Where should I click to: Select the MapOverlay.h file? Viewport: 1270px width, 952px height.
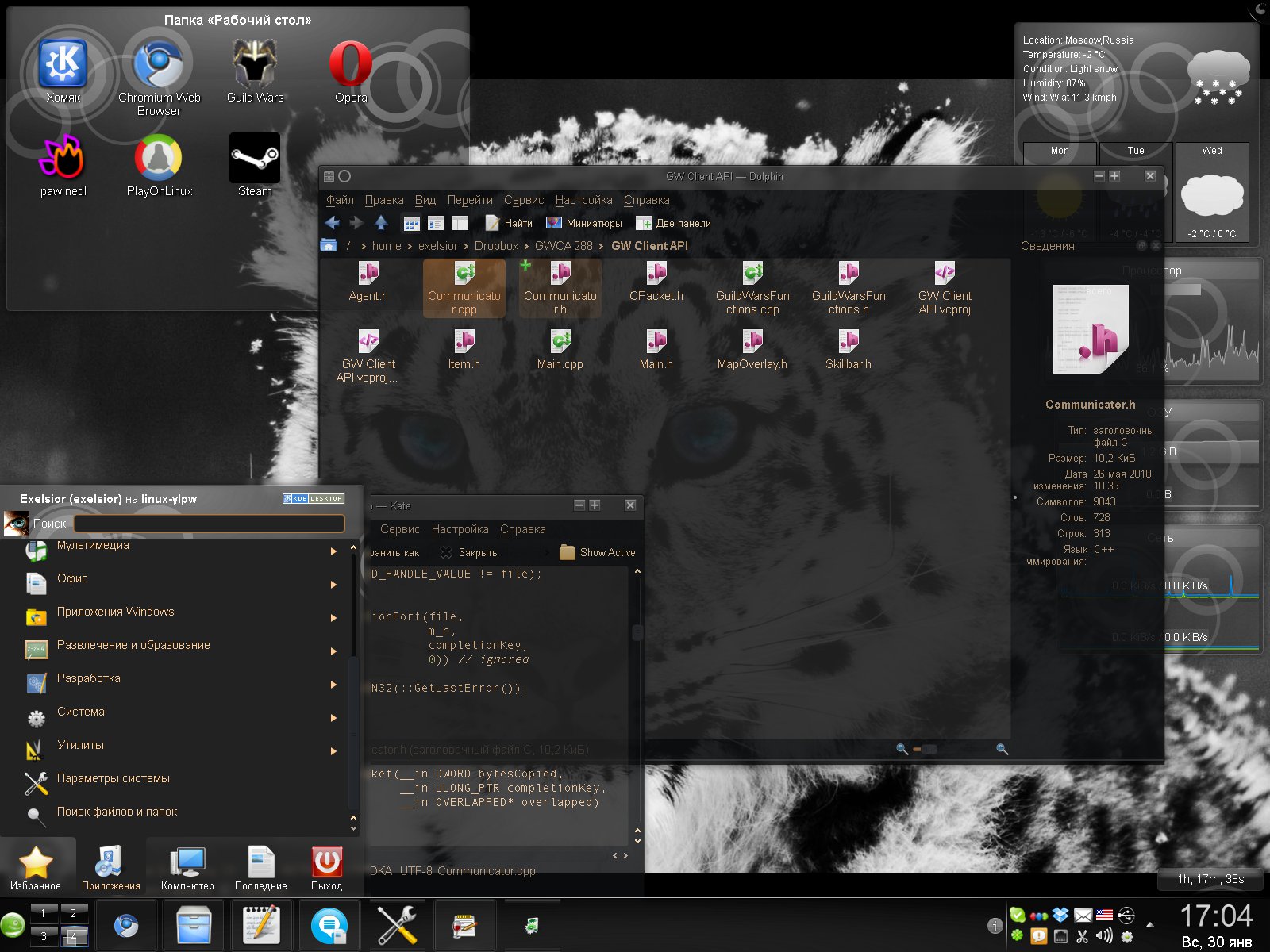tap(752, 350)
